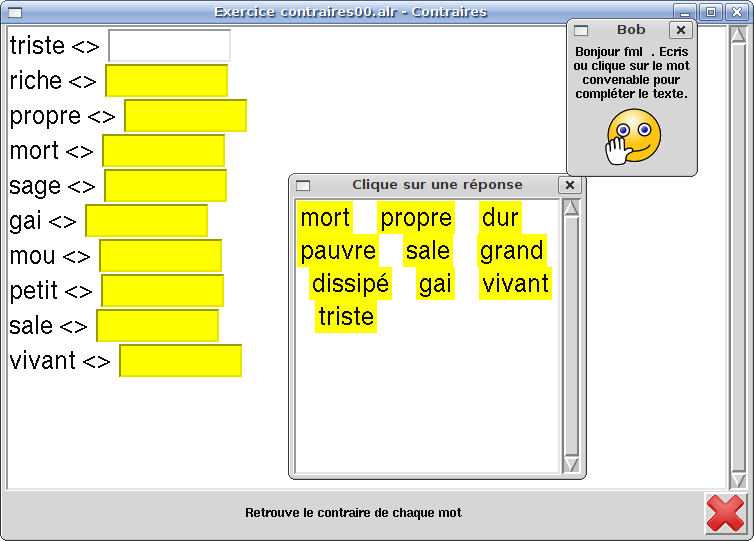Minimize the main Contraires window
Screen dimensions: 754x541
click(685, 12)
